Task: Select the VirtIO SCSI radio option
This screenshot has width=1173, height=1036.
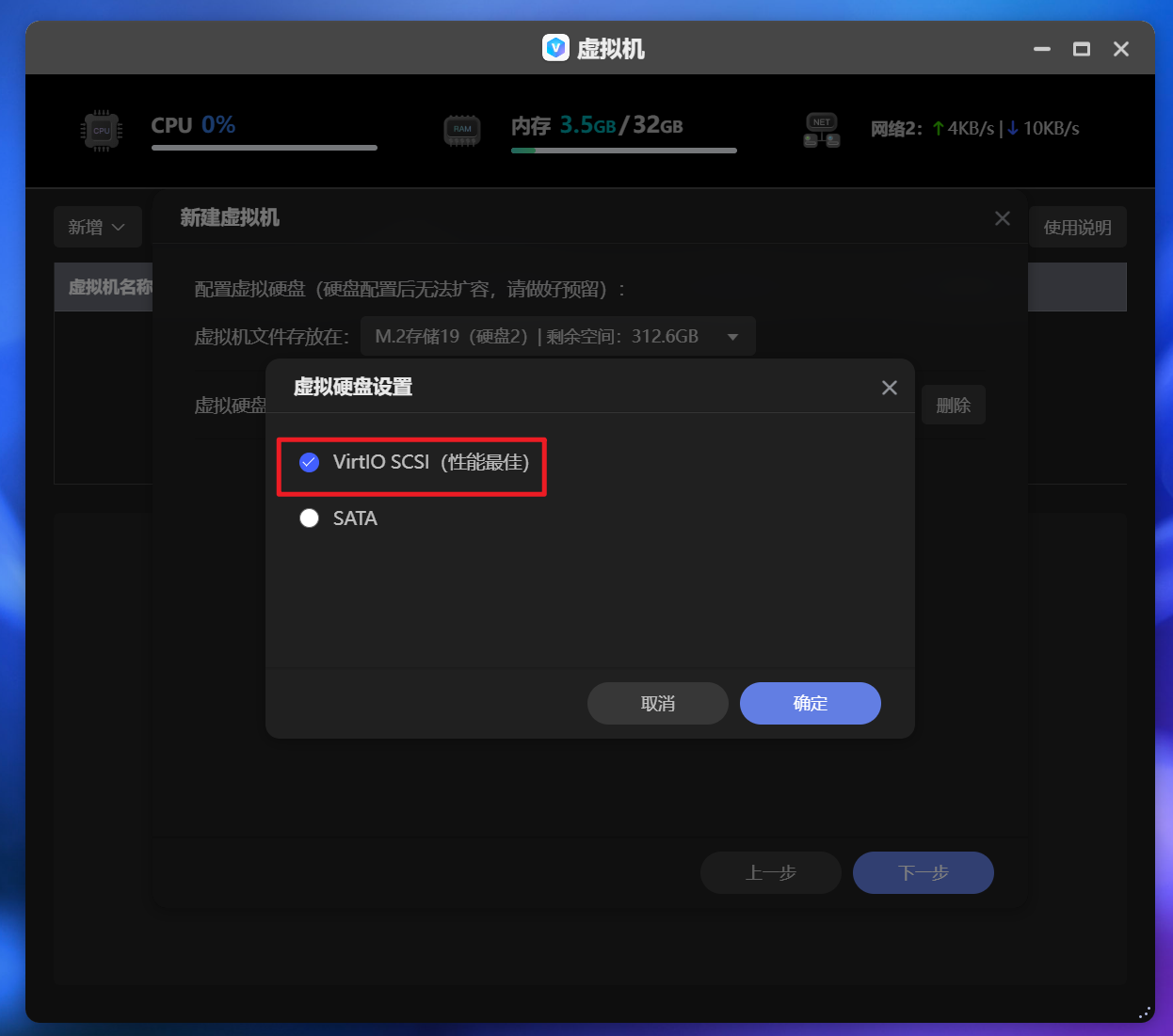Action: [x=309, y=462]
